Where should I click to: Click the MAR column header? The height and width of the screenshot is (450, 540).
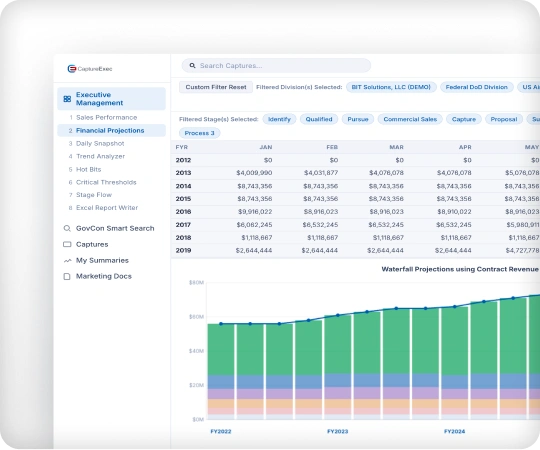(396, 147)
